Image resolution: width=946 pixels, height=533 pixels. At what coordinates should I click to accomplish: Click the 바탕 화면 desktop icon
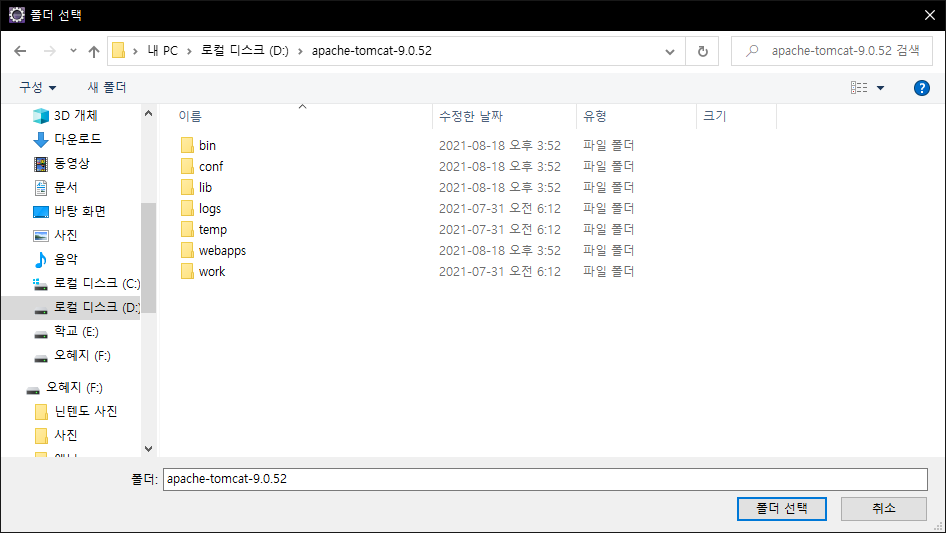pos(40,212)
